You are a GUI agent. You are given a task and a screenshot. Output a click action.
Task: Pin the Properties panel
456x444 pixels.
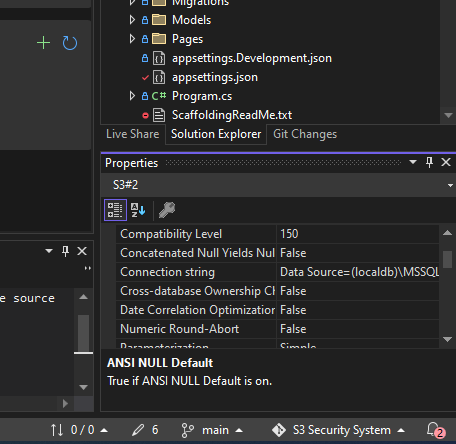pyautogui.click(x=429, y=162)
